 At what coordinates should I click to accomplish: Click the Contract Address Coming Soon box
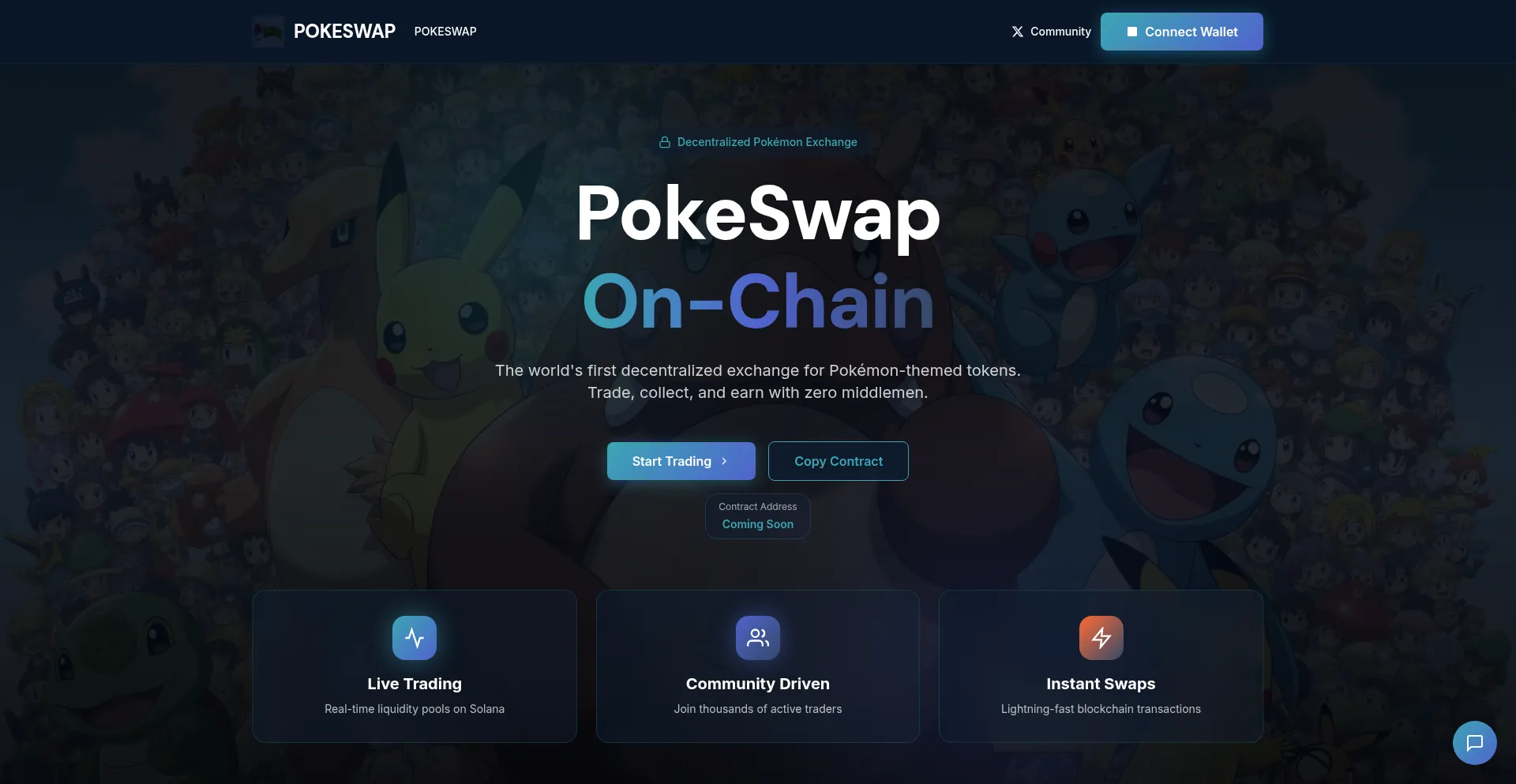pos(758,516)
